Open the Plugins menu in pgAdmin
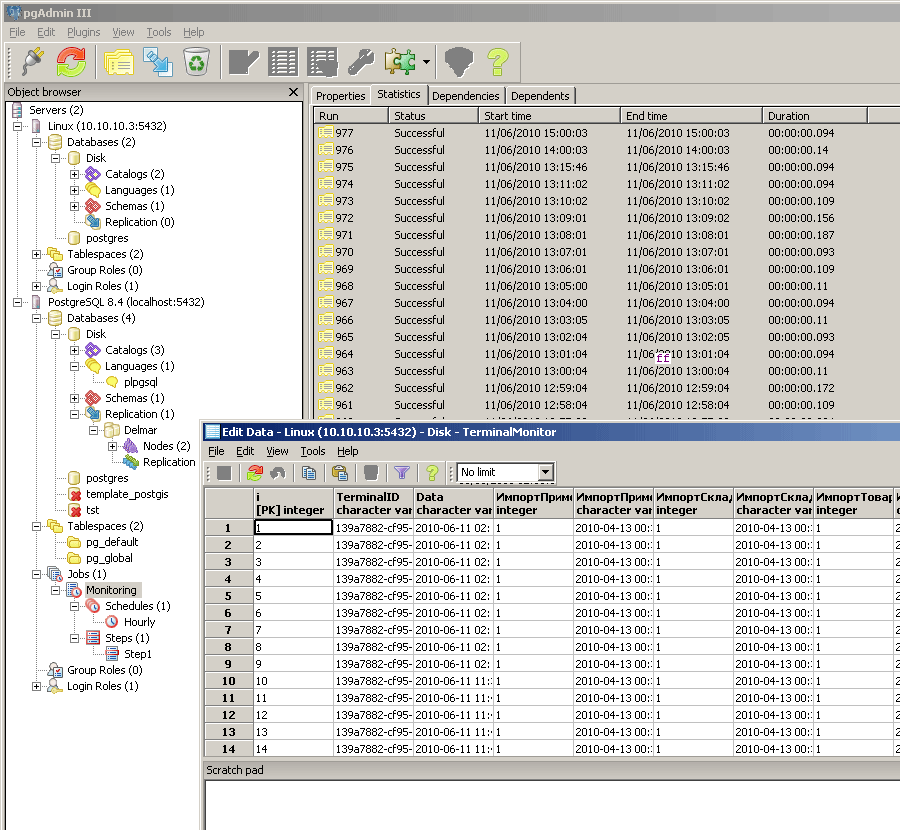The width and height of the screenshot is (900, 830). point(83,32)
